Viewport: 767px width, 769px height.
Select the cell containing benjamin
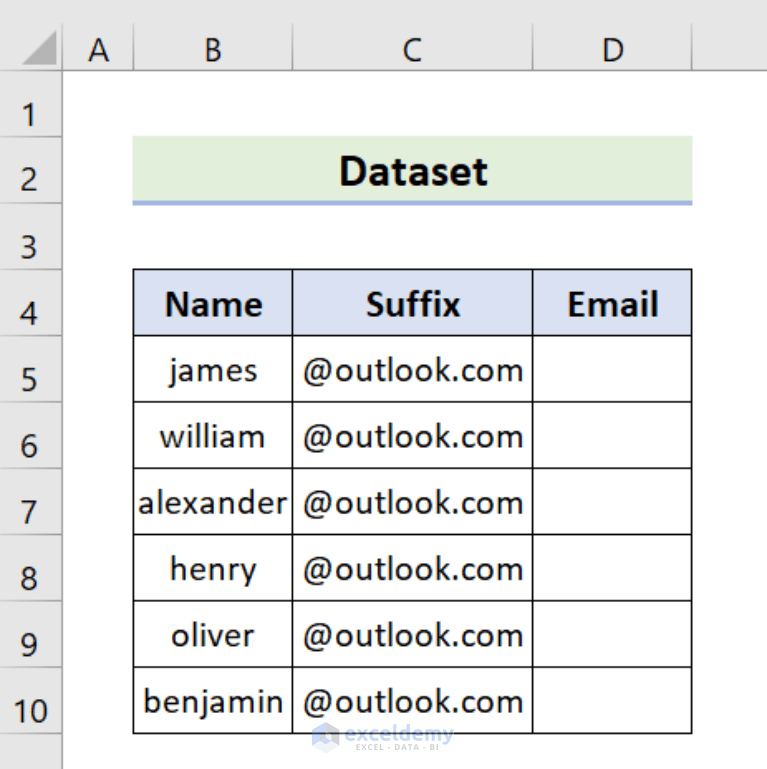tap(213, 700)
